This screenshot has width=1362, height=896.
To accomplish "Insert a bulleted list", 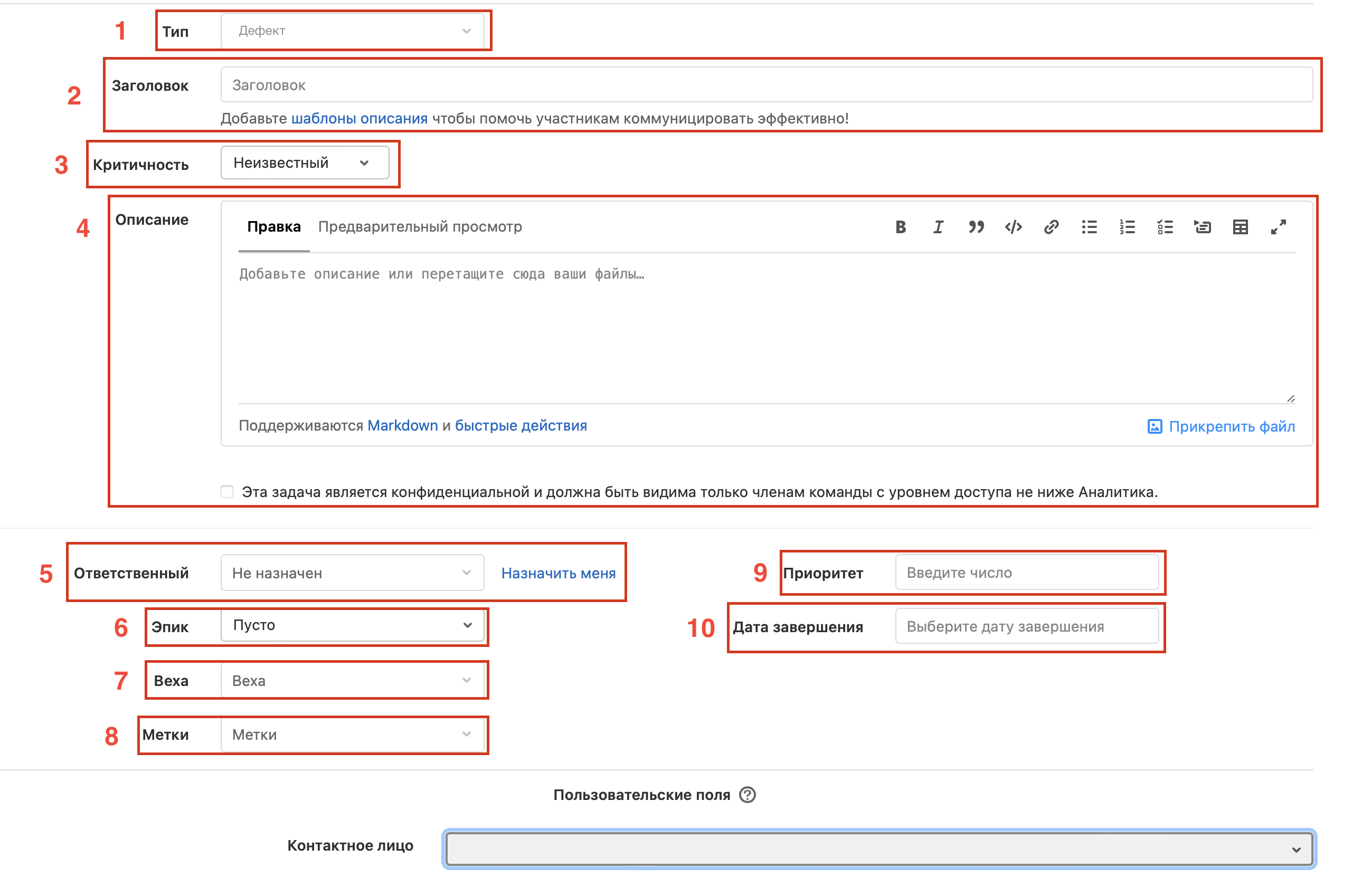I will point(1089,227).
